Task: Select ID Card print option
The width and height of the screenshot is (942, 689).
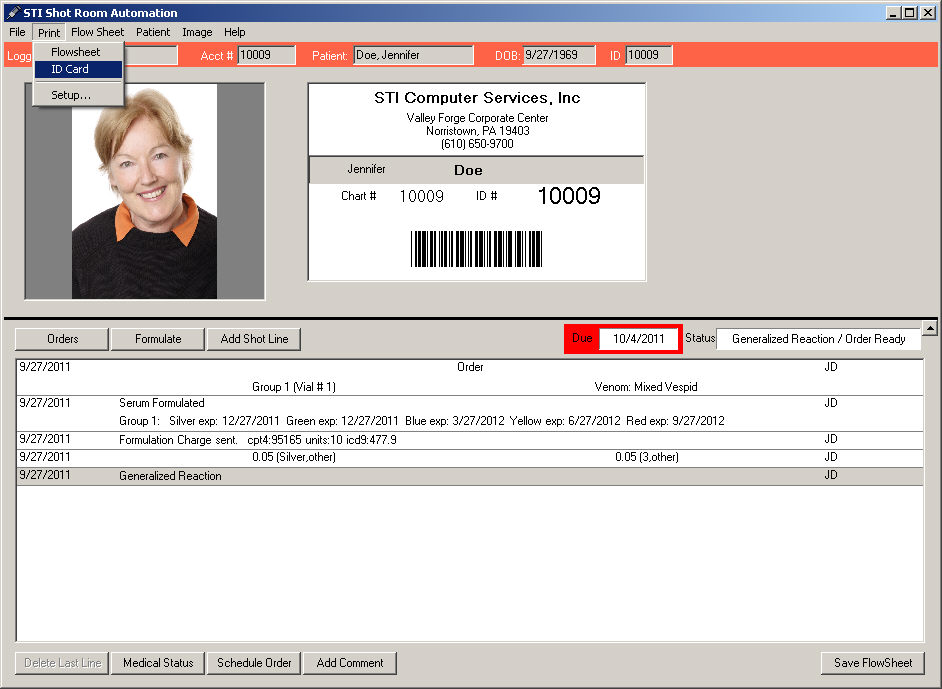Action: point(78,69)
